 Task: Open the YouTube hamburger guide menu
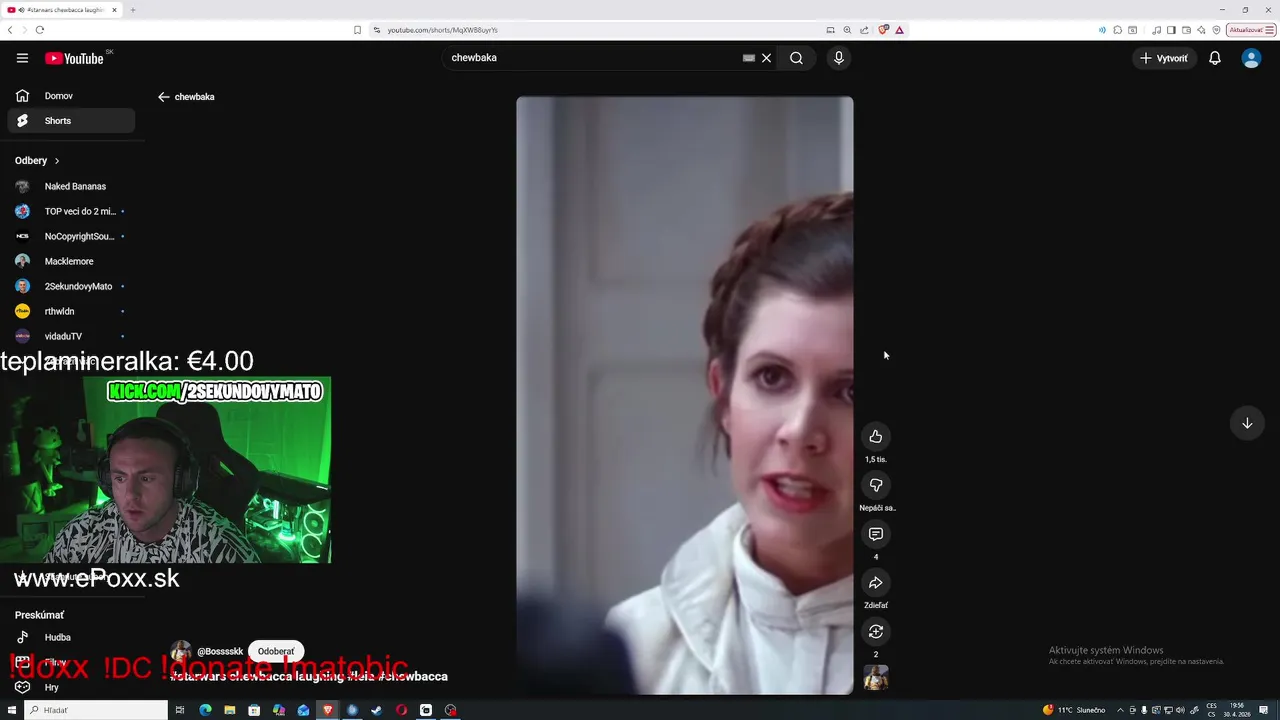(22, 58)
